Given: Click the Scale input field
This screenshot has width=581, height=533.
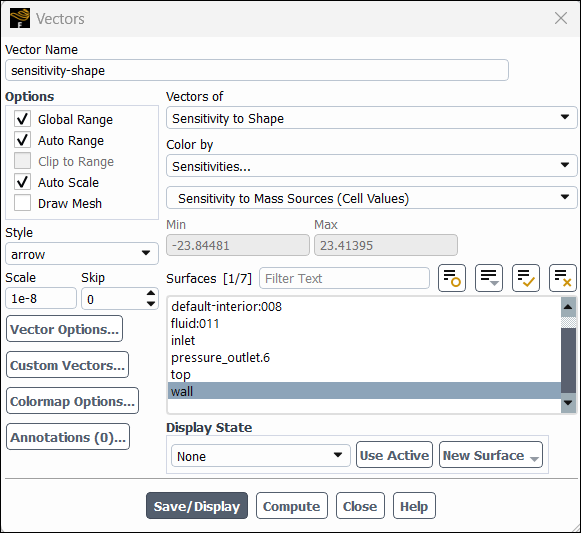Looking at the screenshot, I should [x=41, y=298].
